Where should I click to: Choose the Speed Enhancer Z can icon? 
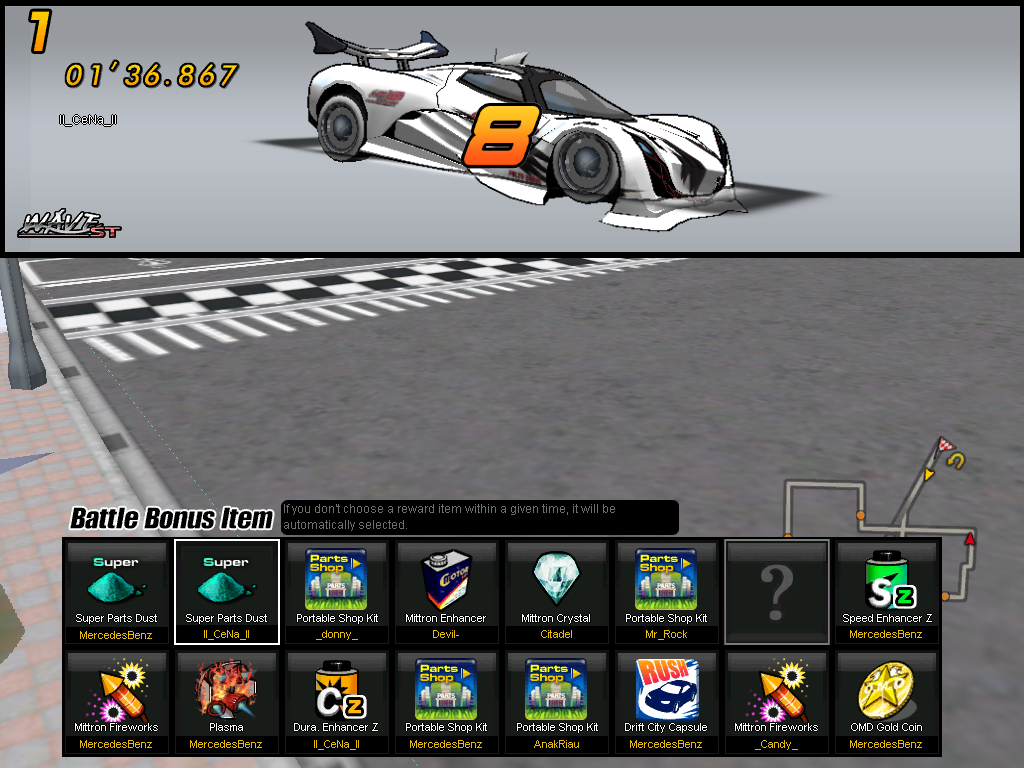pos(889,580)
